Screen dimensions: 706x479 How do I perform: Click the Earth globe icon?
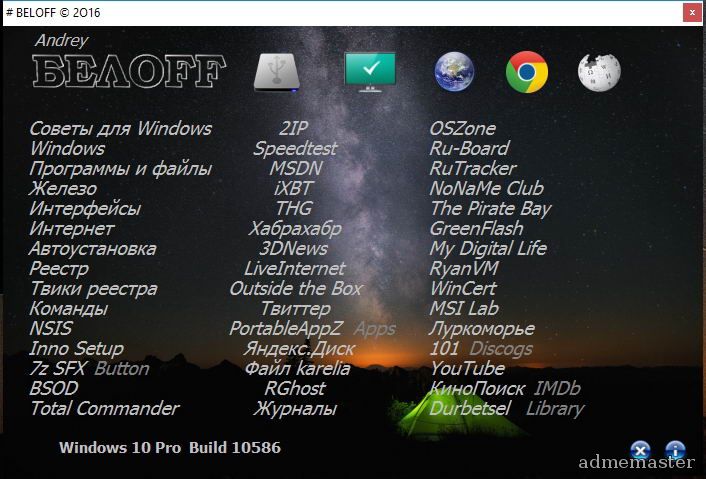(x=454, y=72)
